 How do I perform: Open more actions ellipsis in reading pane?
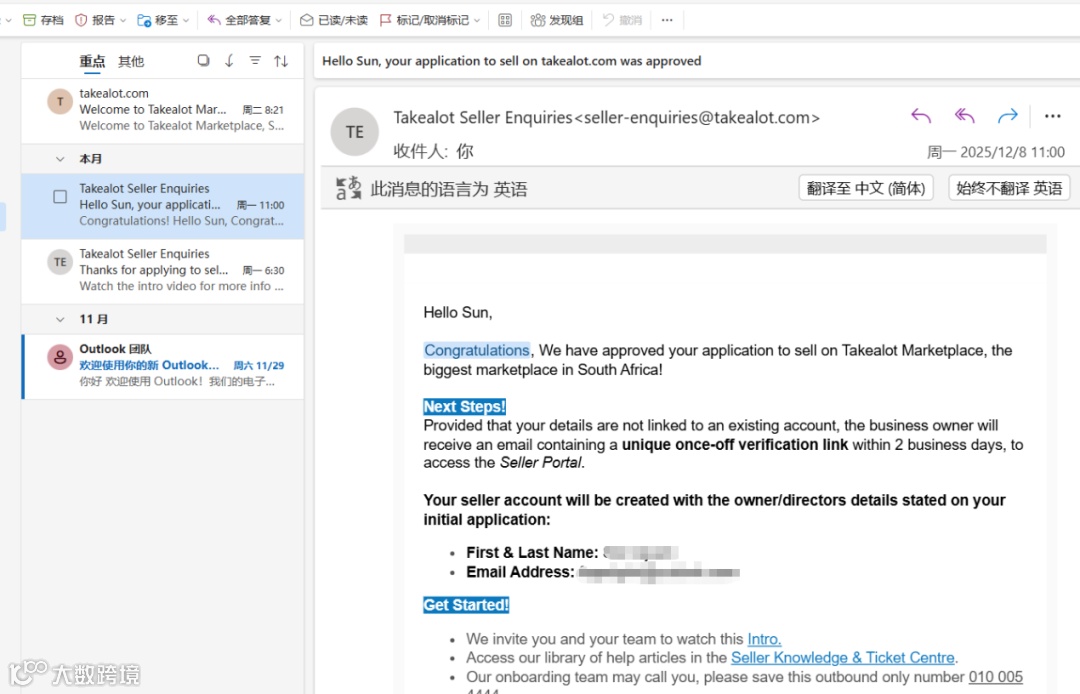(x=1052, y=116)
